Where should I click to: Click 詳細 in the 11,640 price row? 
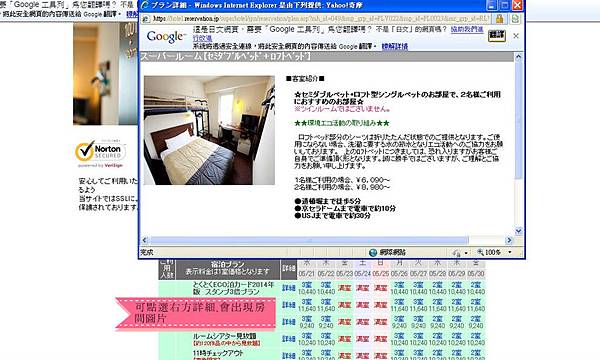click(x=289, y=305)
